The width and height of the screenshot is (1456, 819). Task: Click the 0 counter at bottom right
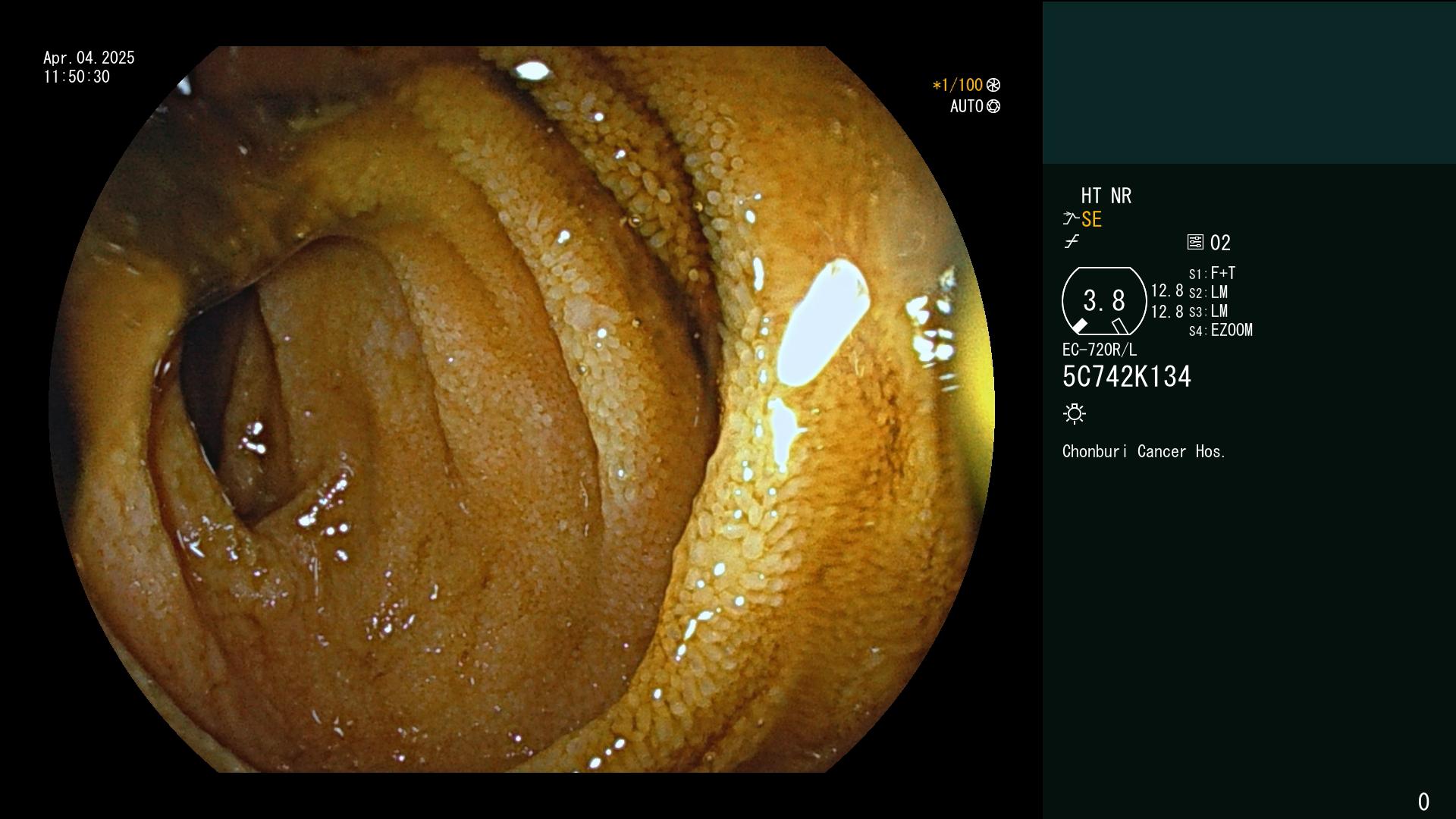[1423, 802]
